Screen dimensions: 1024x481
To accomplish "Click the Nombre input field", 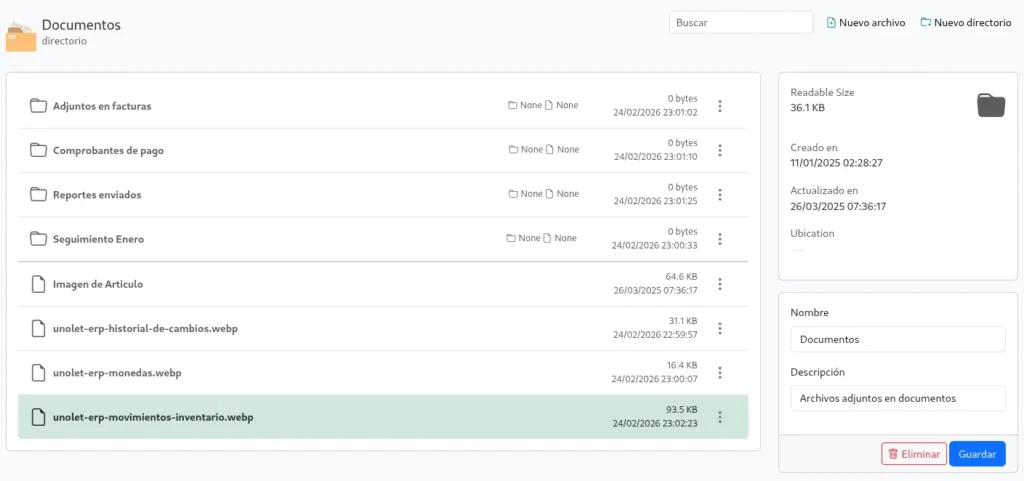I will (x=897, y=339).
